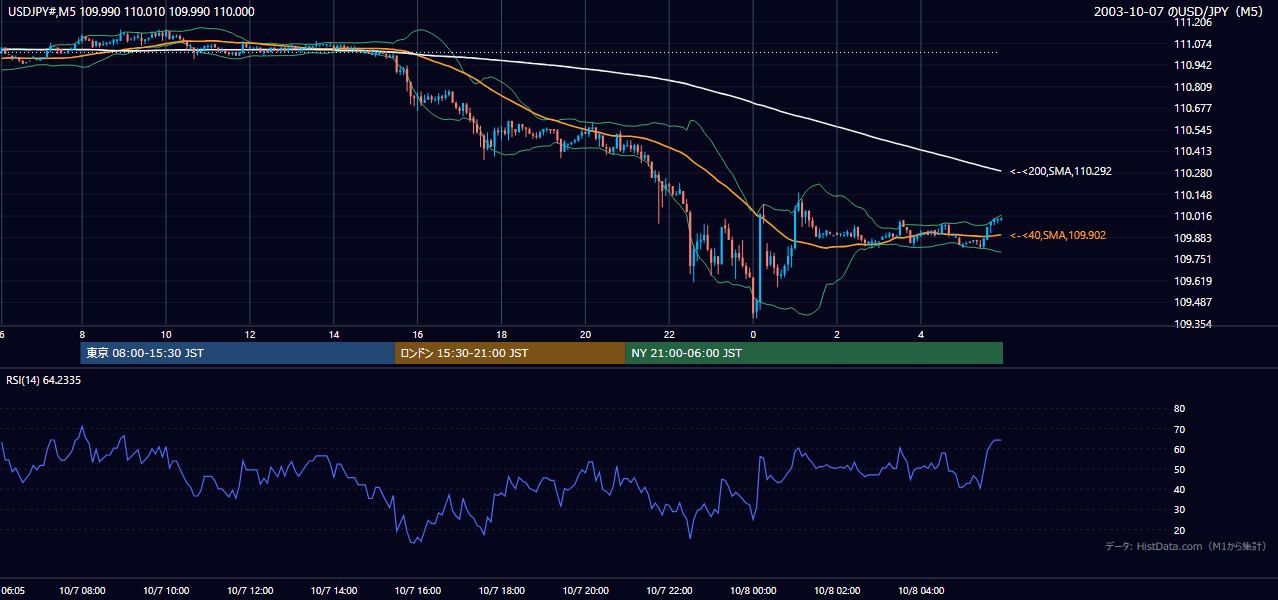Click RSI scale value 30

[1179, 510]
